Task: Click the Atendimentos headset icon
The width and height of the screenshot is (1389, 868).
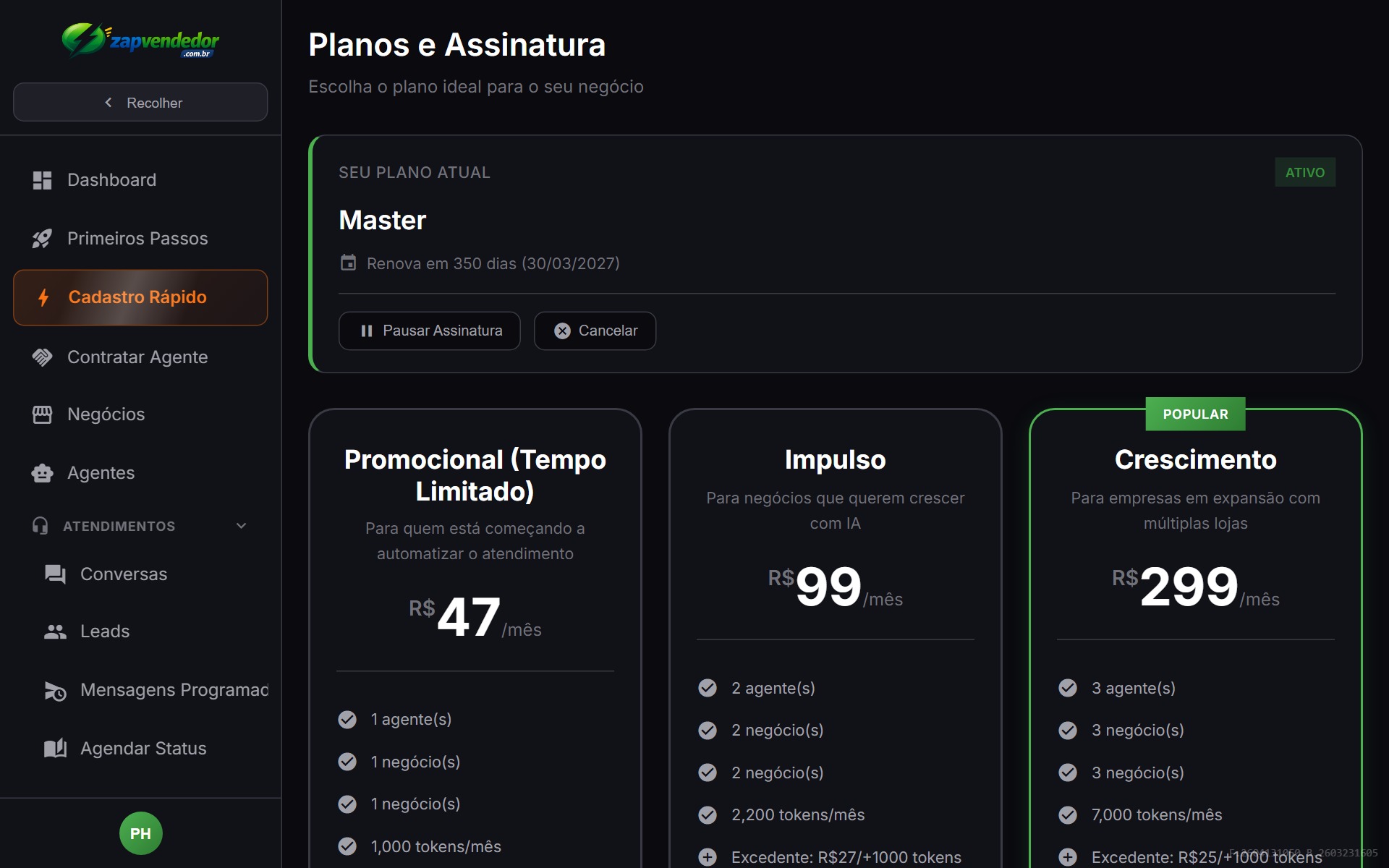Action: (x=41, y=526)
